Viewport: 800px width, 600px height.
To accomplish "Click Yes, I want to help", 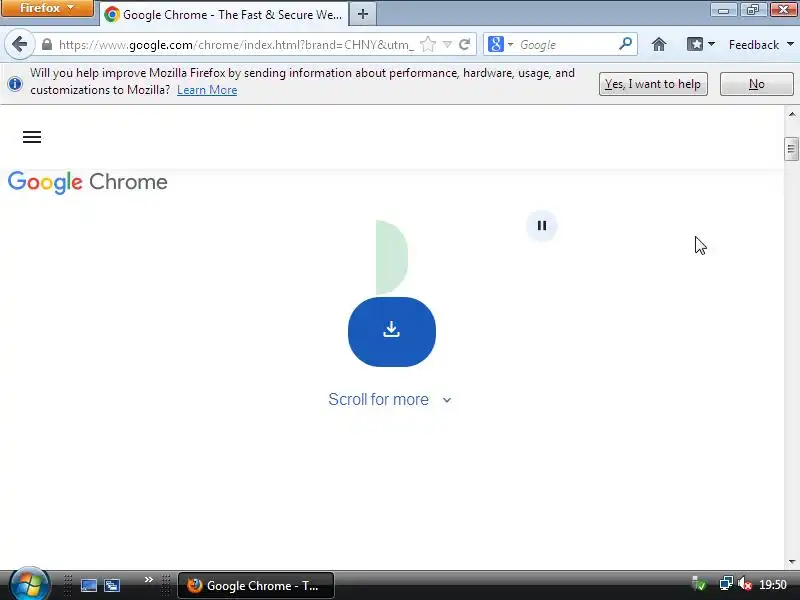I will [653, 84].
